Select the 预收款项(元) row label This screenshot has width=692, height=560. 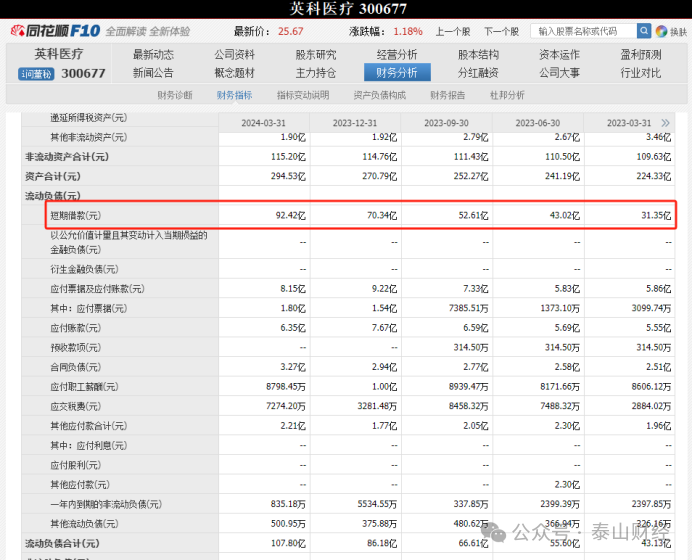75,348
